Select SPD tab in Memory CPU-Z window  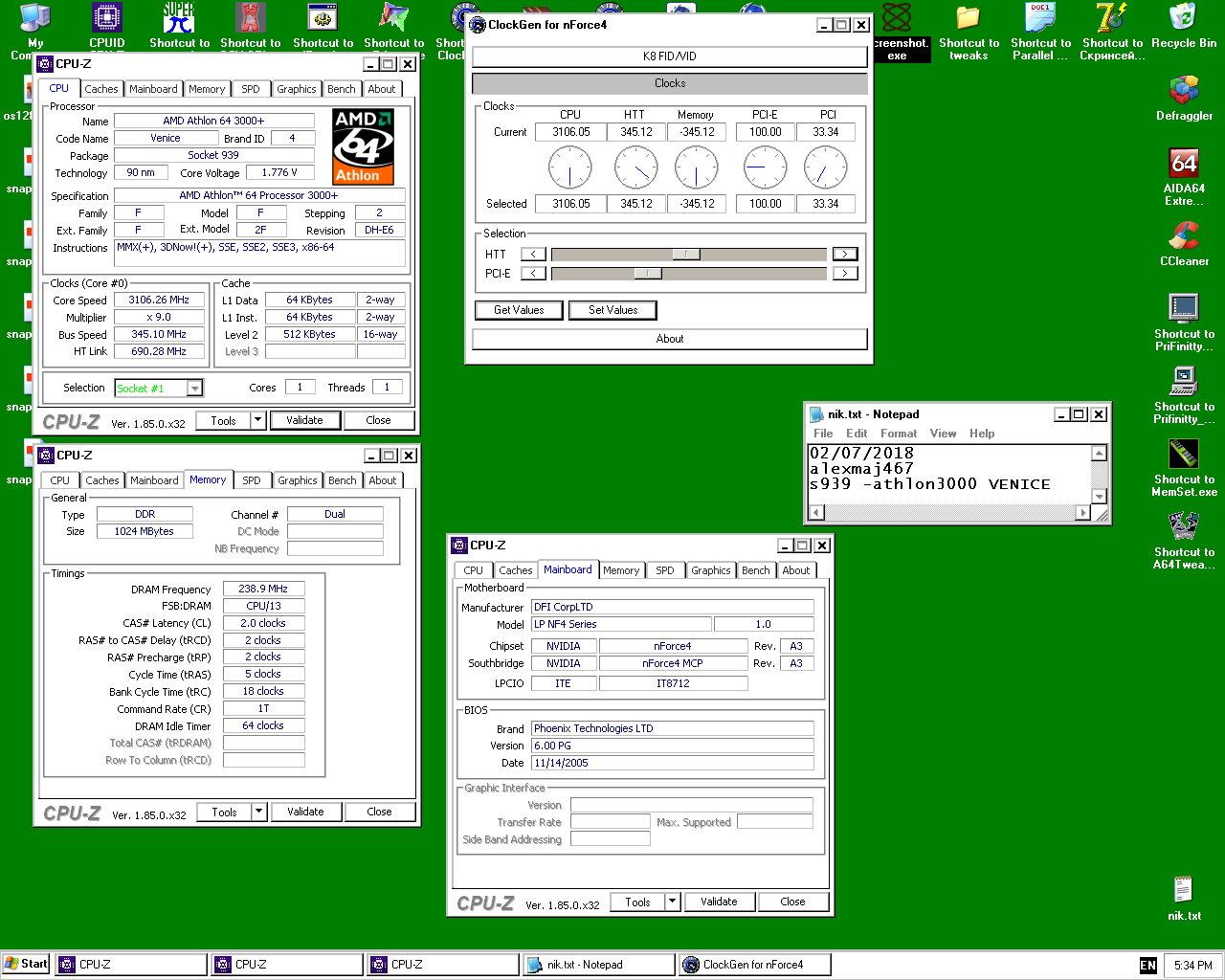[251, 480]
